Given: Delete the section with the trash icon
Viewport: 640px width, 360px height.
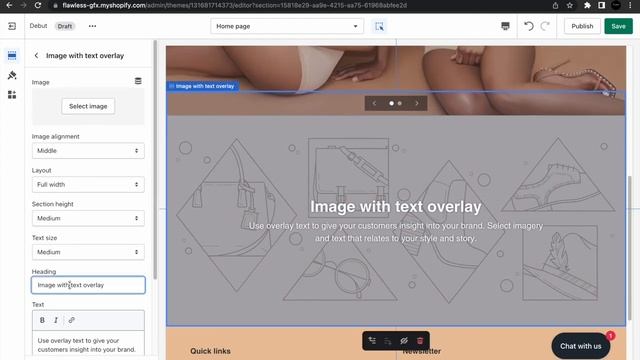Looking at the screenshot, I should (x=420, y=340).
